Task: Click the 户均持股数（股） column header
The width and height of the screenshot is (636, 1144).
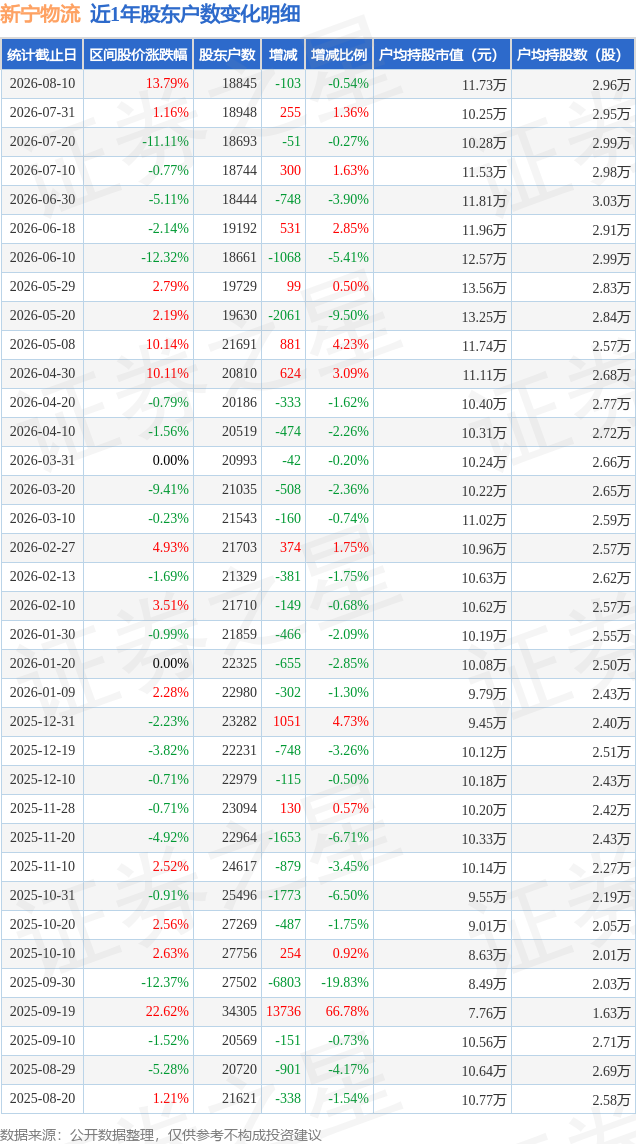Action: (x=573, y=55)
